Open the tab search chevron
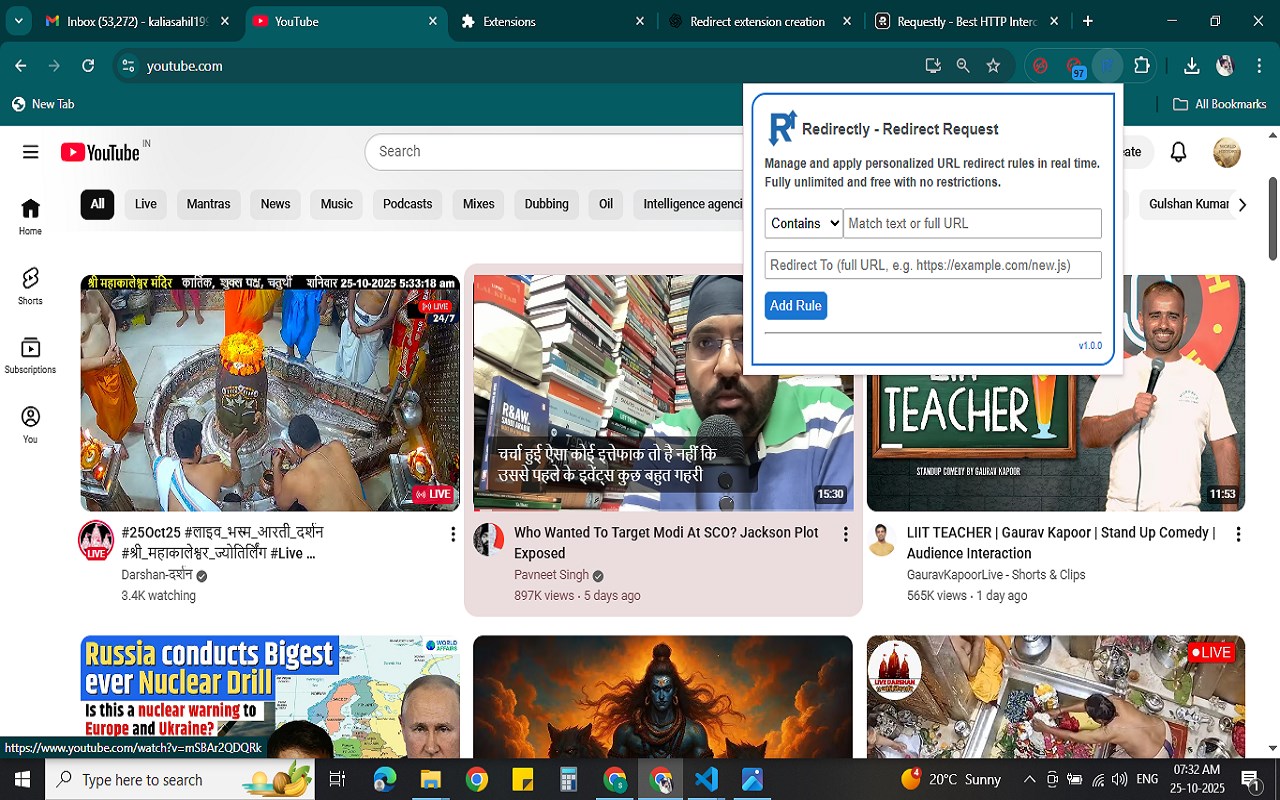This screenshot has height=800, width=1280. 19,21
